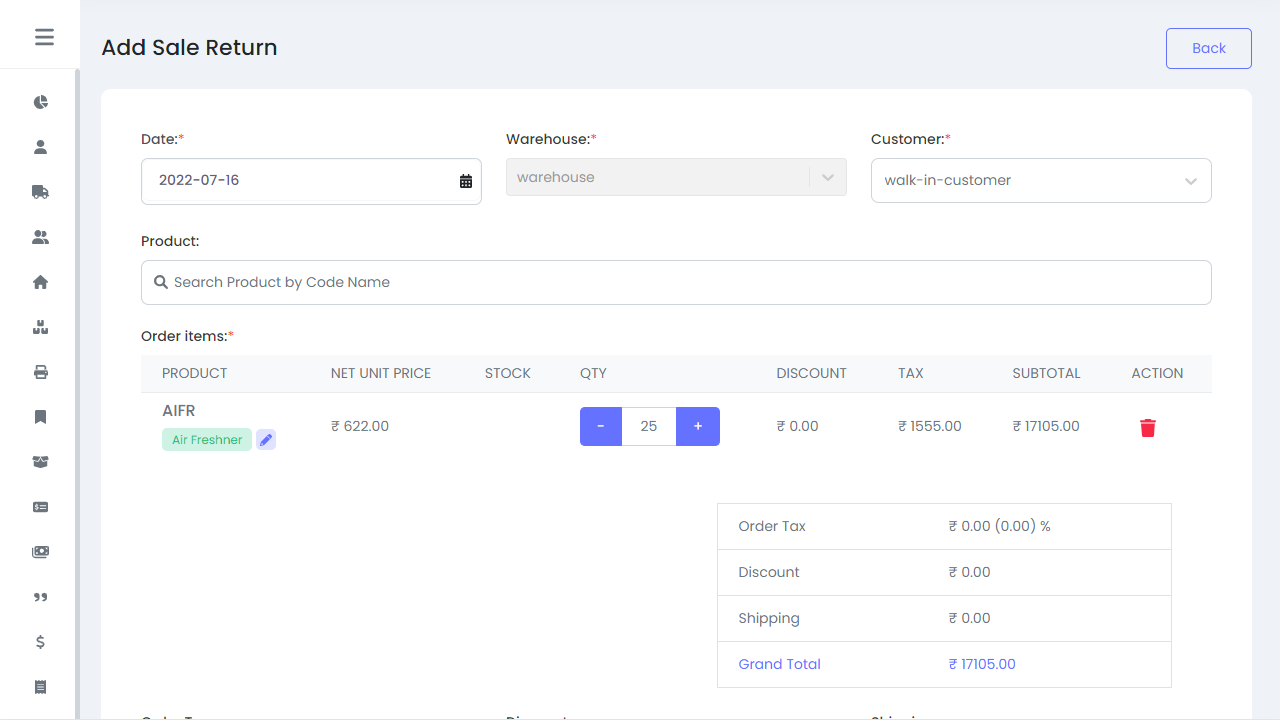Viewport: 1280px width, 720px height.
Task: Select the bookmark brands icon in sidebar
Action: [40, 416]
